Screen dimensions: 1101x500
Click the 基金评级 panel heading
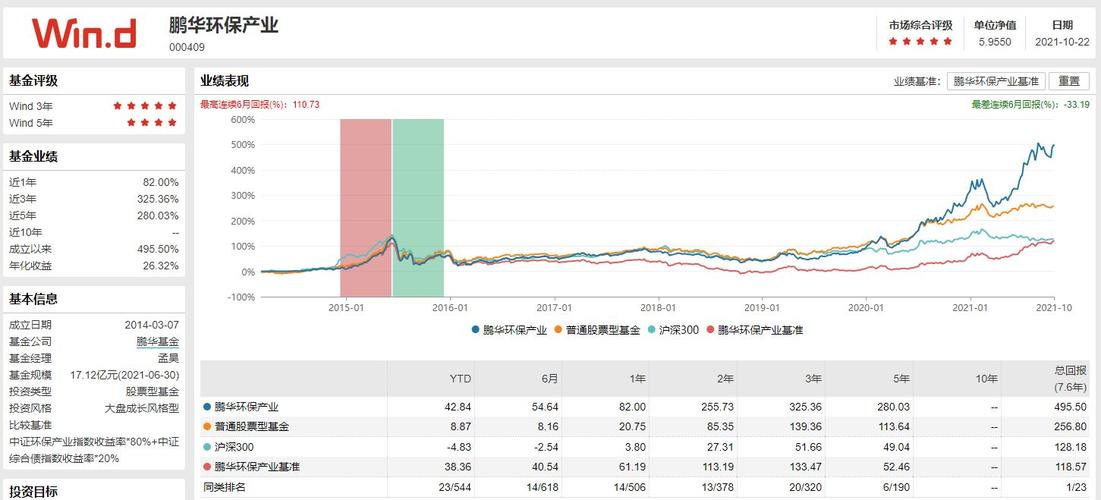click(x=33, y=81)
